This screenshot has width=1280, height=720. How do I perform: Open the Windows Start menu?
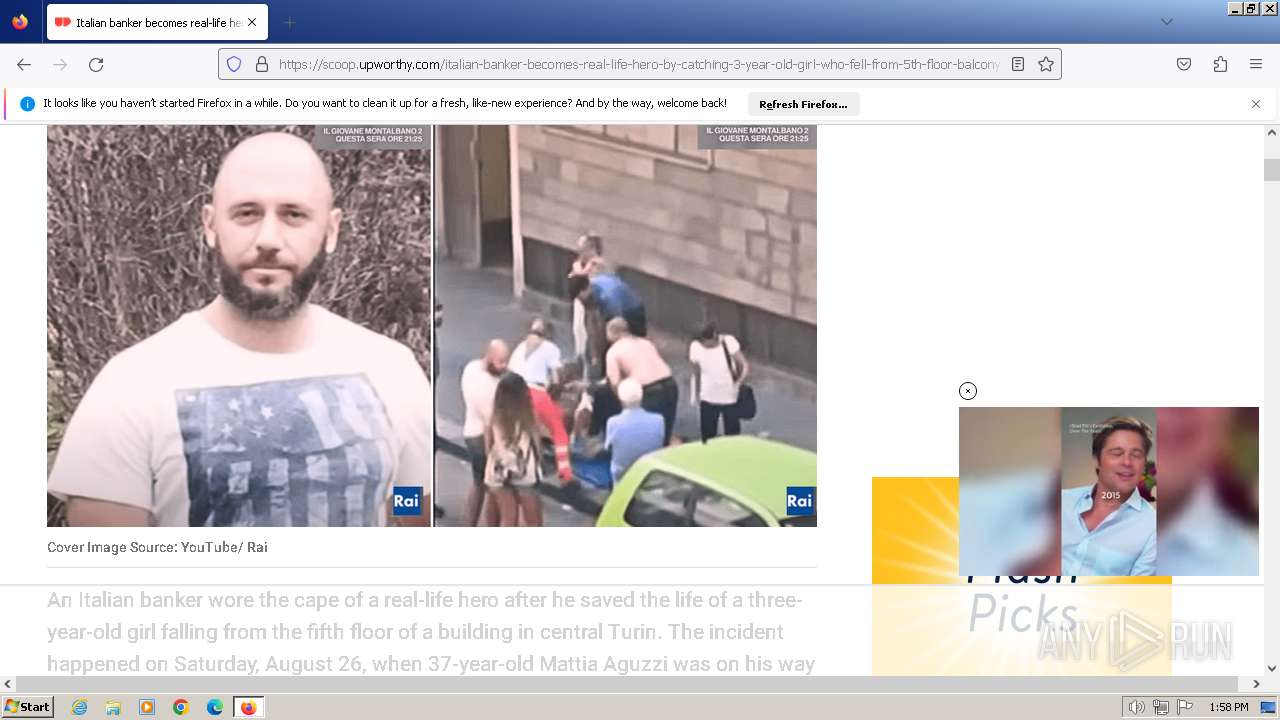pos(28,707)
